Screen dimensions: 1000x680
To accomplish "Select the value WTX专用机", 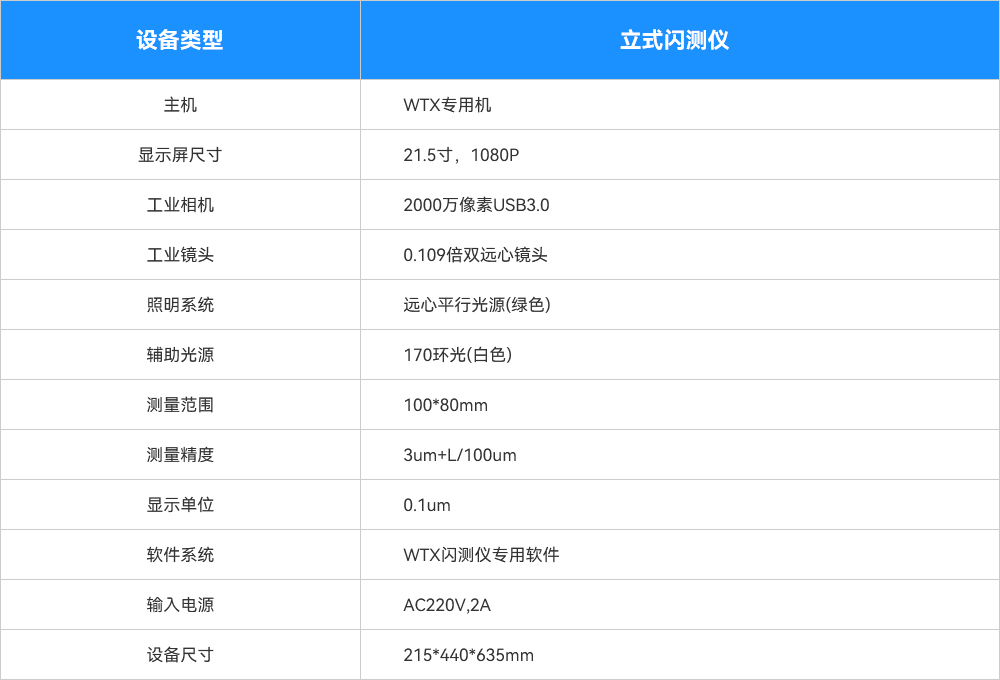I will pos(447,105).
